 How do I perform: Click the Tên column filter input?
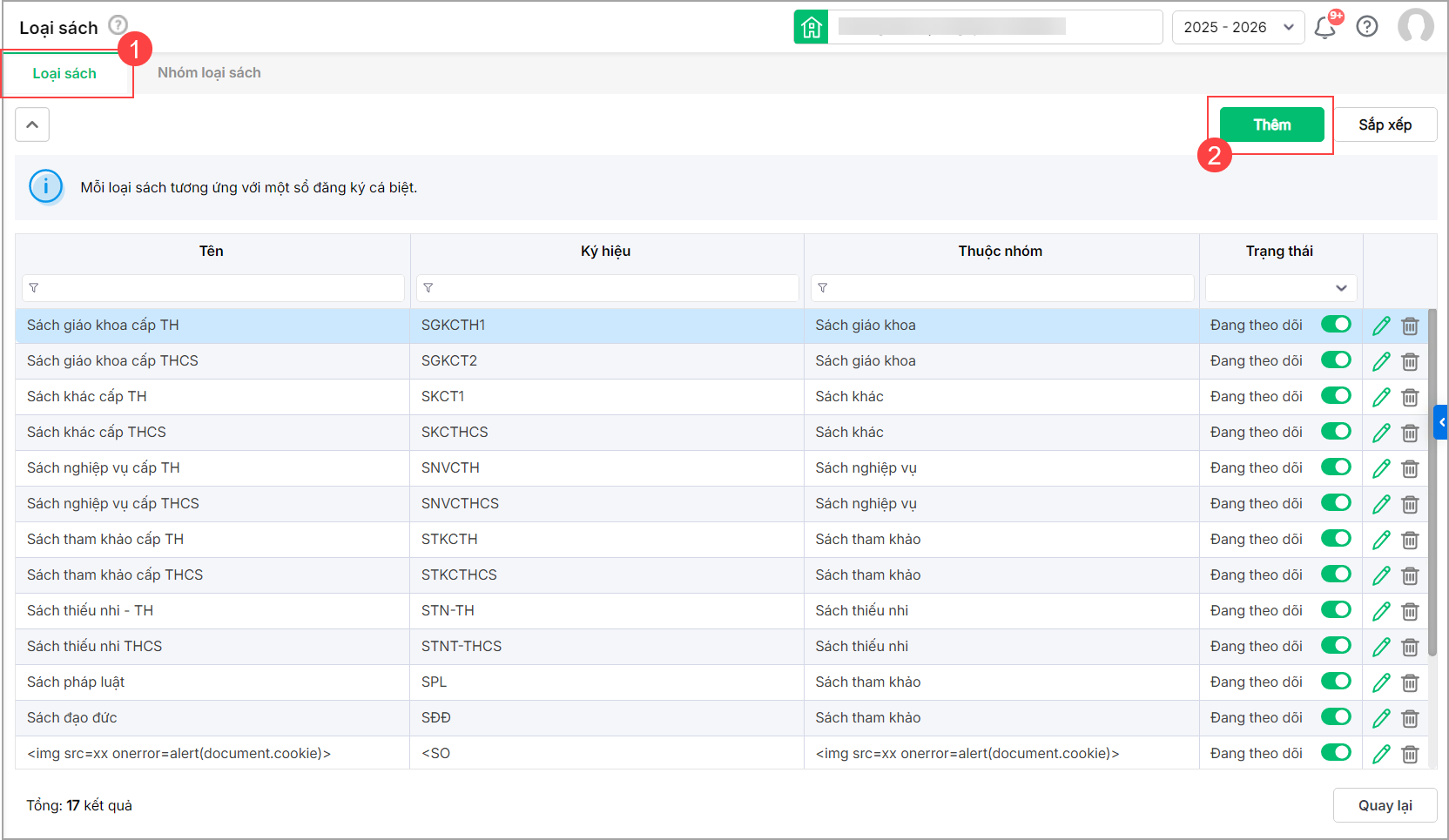(x=213, y=288)
